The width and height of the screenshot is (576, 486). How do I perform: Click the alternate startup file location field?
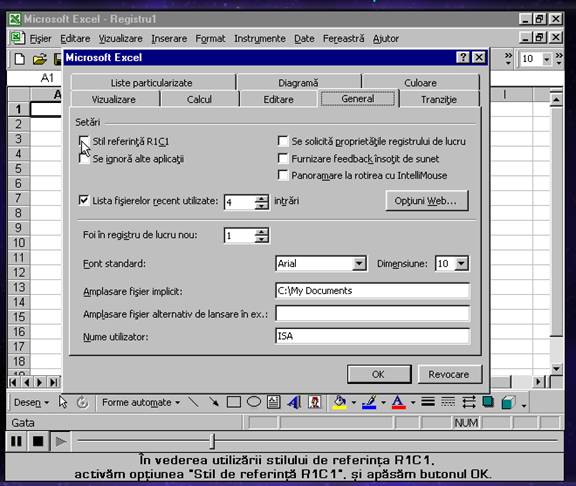click(372, 313)
